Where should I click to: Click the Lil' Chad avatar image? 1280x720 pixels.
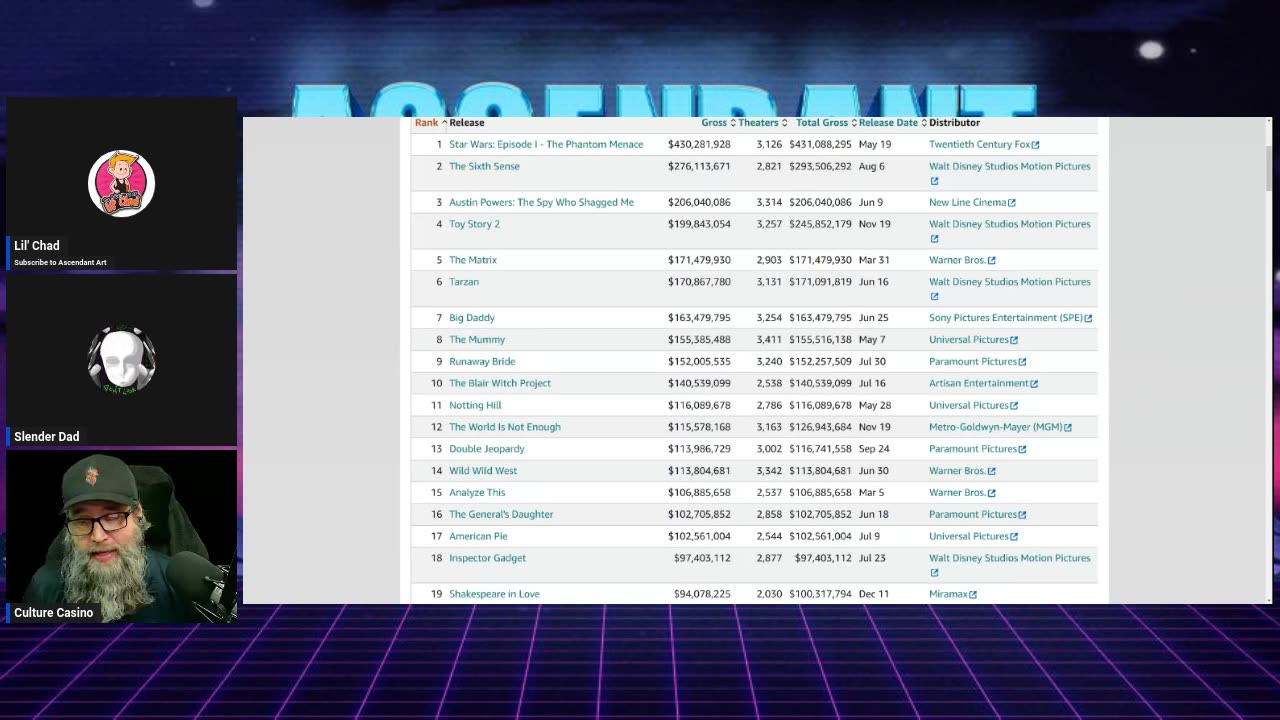point(121,183)
